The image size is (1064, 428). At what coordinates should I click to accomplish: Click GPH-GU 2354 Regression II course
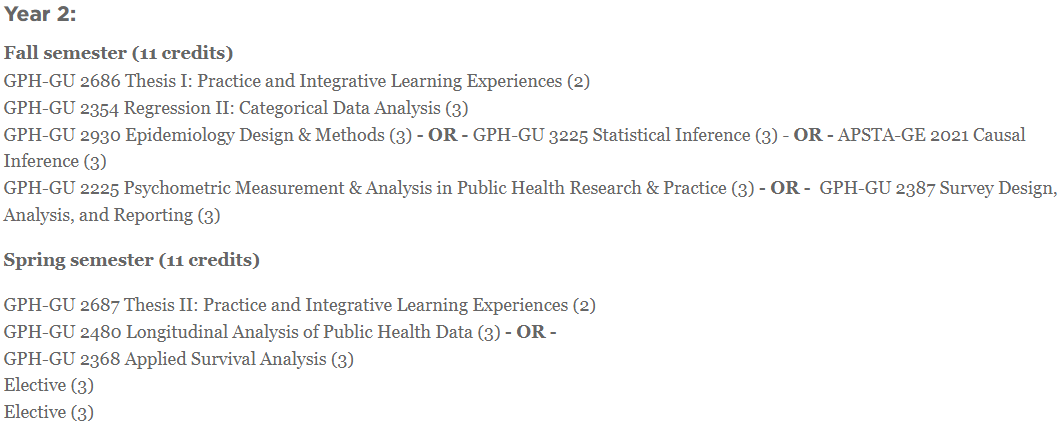(x=235, y=109)
